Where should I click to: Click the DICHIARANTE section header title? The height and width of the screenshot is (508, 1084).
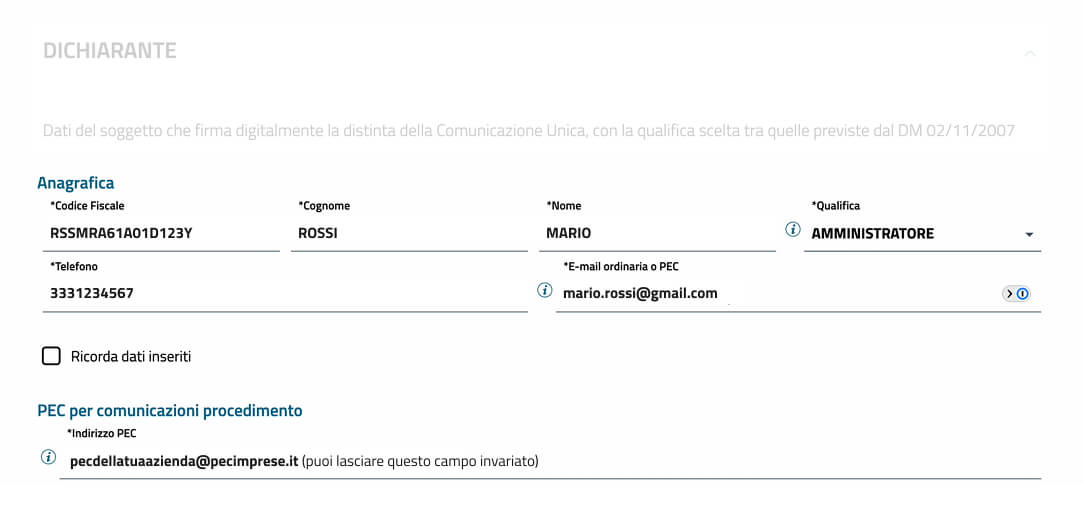click(x=110, y=51)
